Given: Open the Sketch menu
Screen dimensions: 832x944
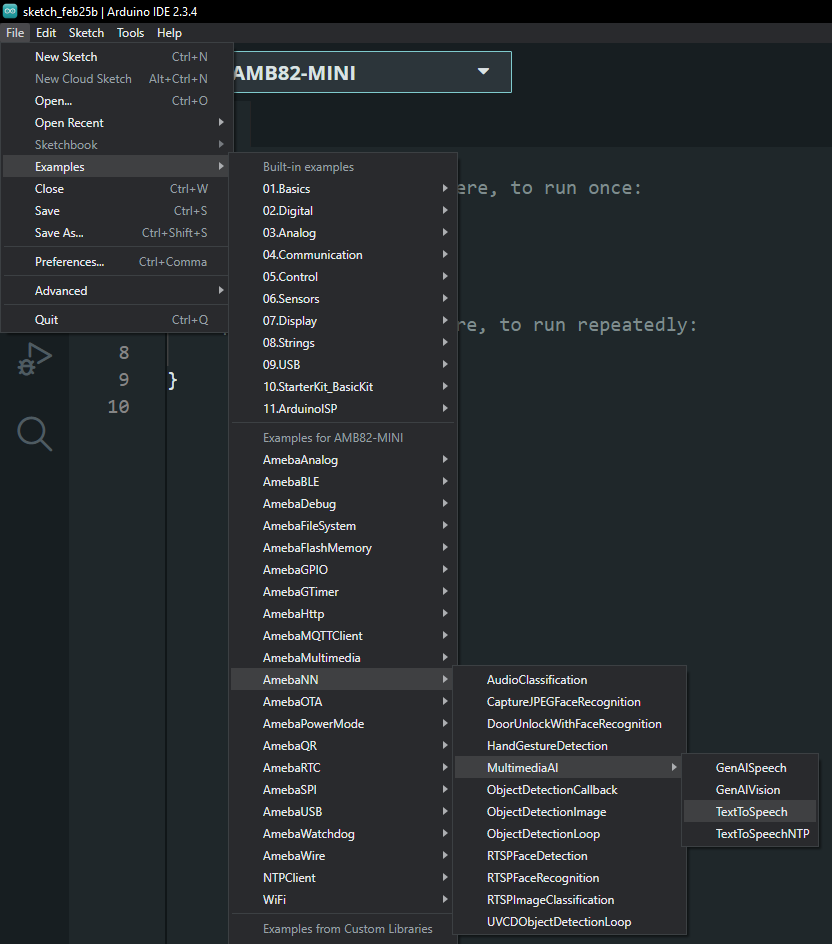Looking at the screenshot, I should point(86,33).
